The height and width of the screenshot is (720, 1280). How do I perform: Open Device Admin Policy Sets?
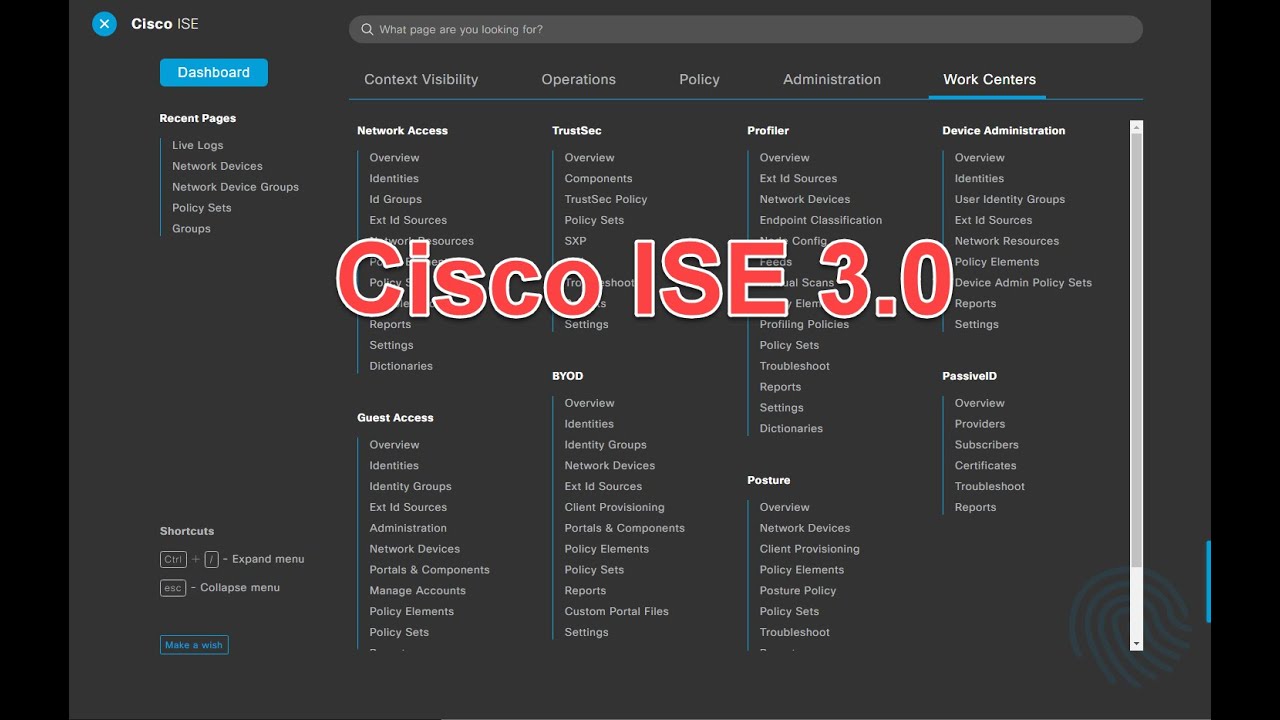coord(1023,283)
